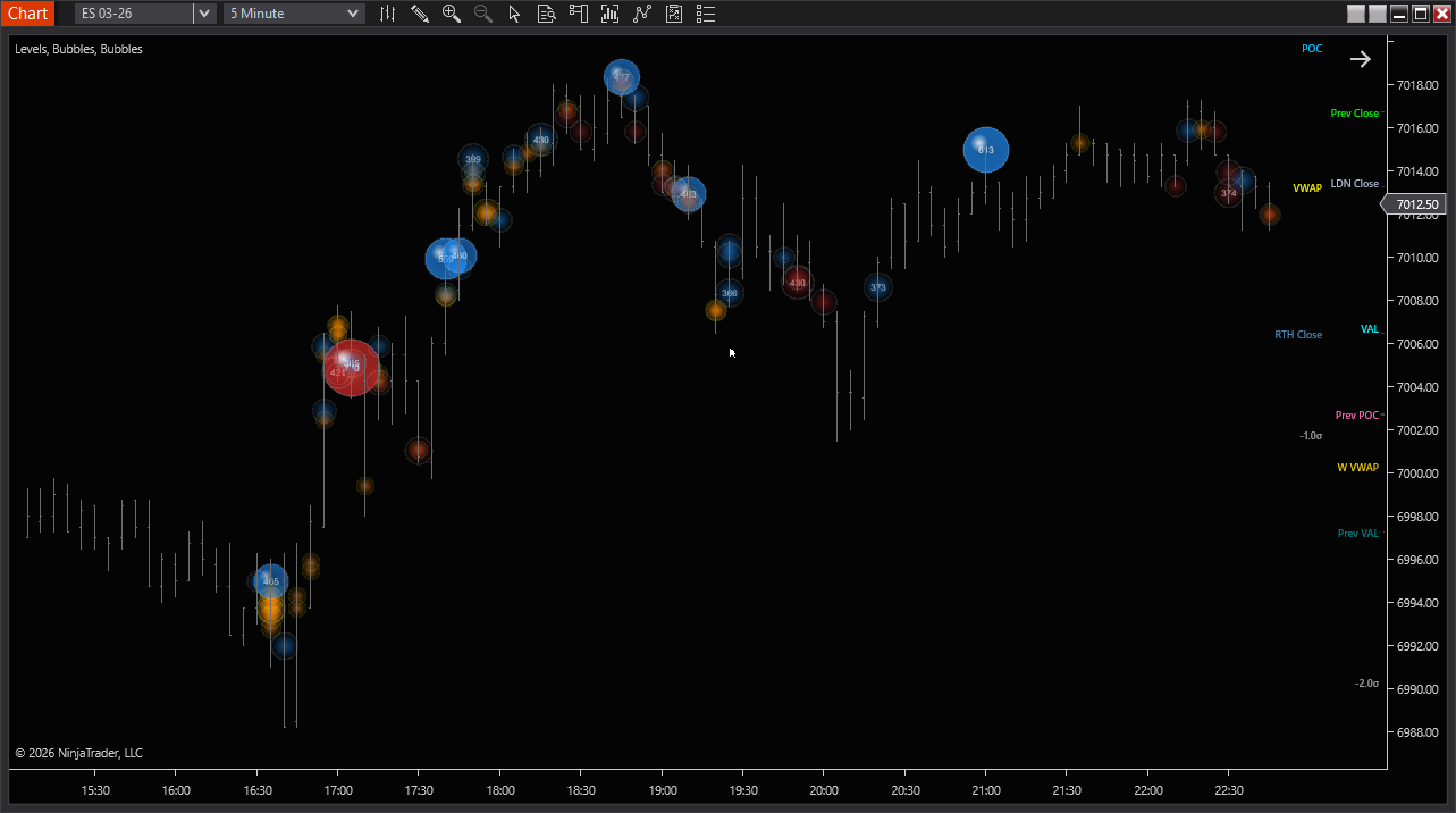1456x813 pixels.
Task: Select the blue 569 bubble
Action: click(x=445, y=259)
